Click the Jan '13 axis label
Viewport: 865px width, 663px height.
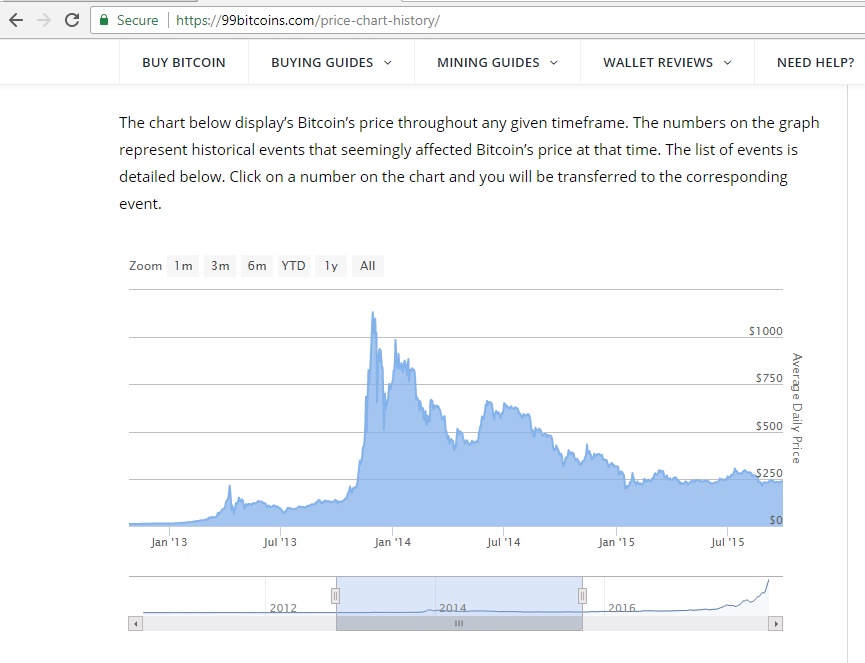[x=169, y=542]
